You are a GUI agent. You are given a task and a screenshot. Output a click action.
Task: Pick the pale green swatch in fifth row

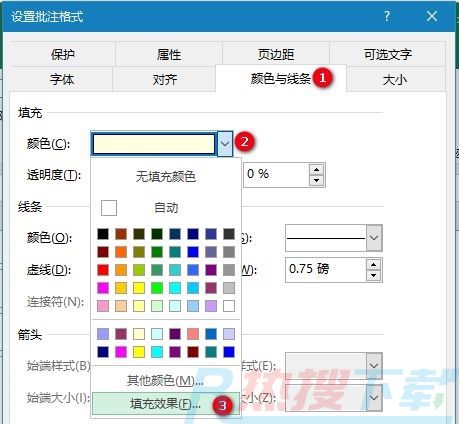[x=157, y=306]
